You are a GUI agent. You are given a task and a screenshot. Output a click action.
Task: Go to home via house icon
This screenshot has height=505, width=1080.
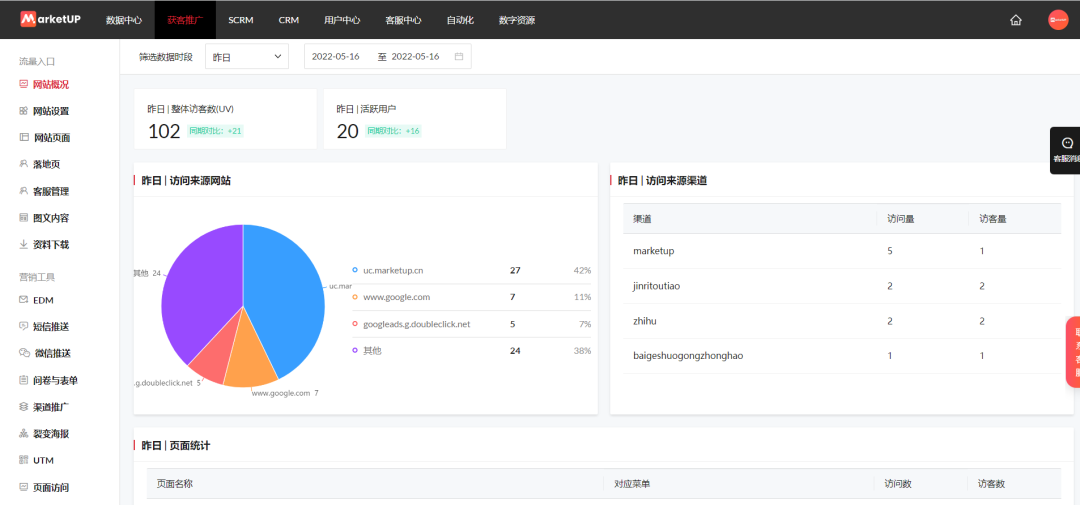(1015, 20)
